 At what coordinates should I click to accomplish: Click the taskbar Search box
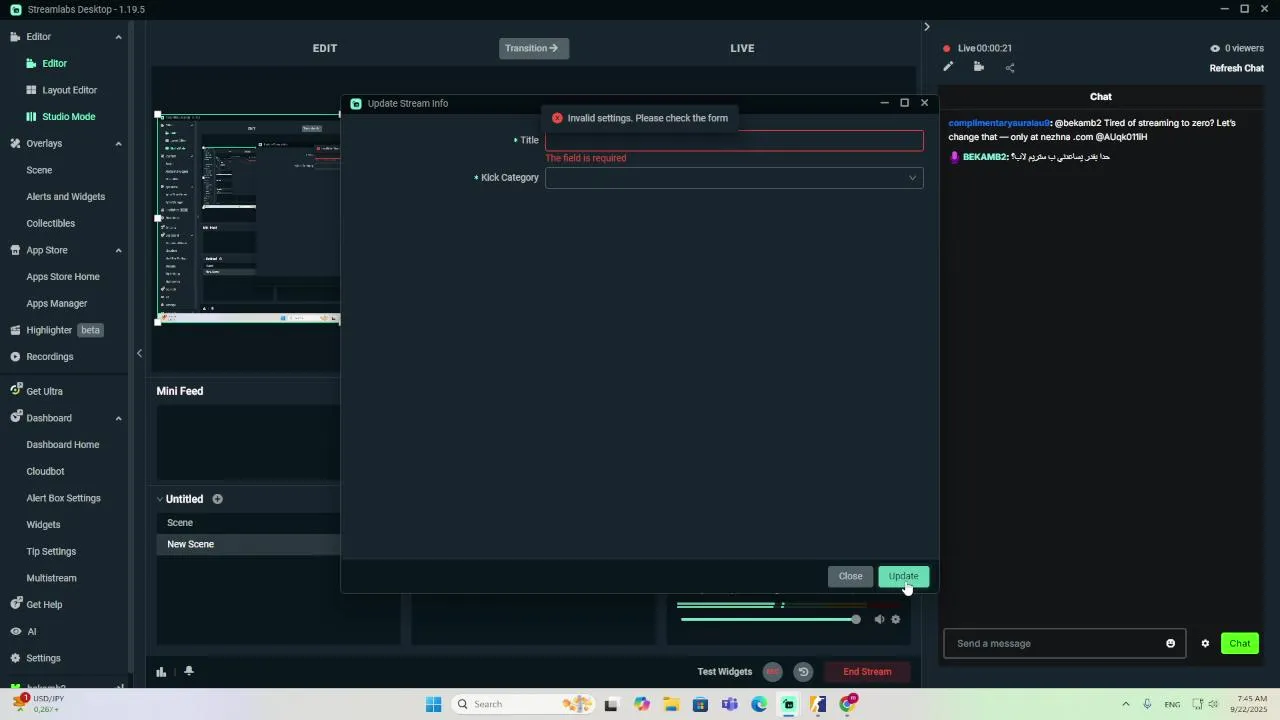click(x=522, y=704)
